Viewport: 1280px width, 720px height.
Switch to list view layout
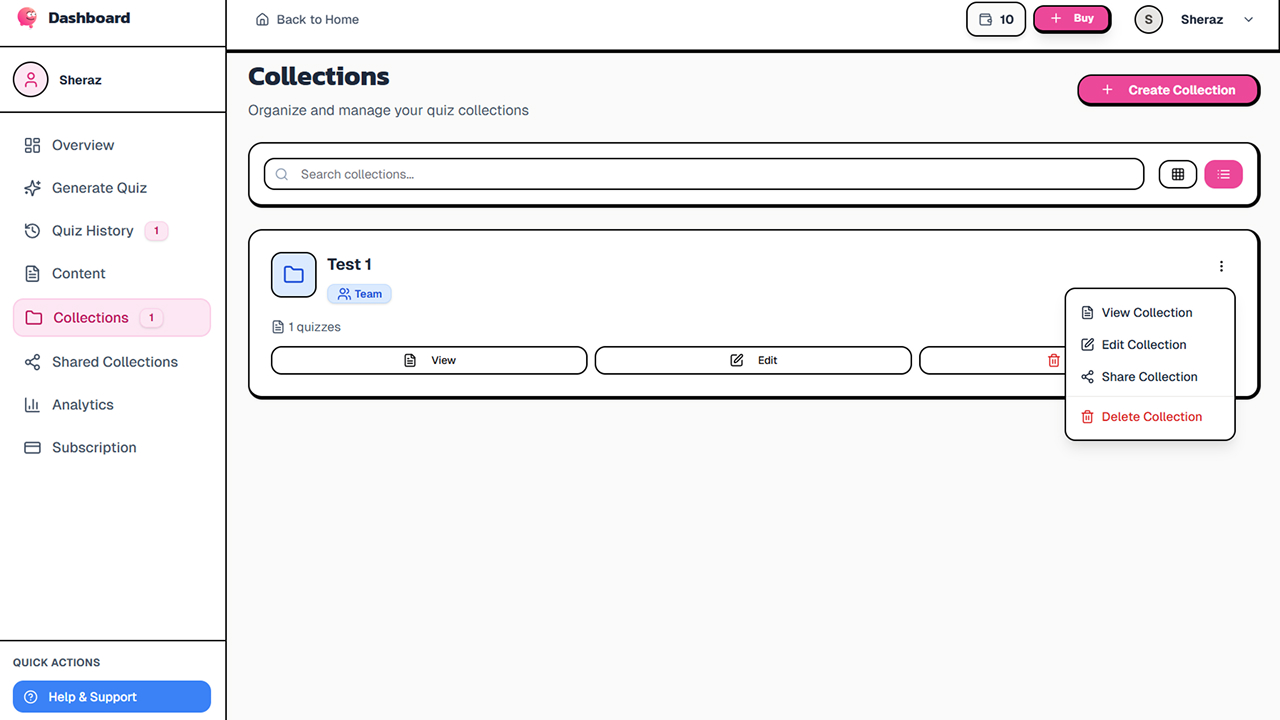click(1223, 174)
